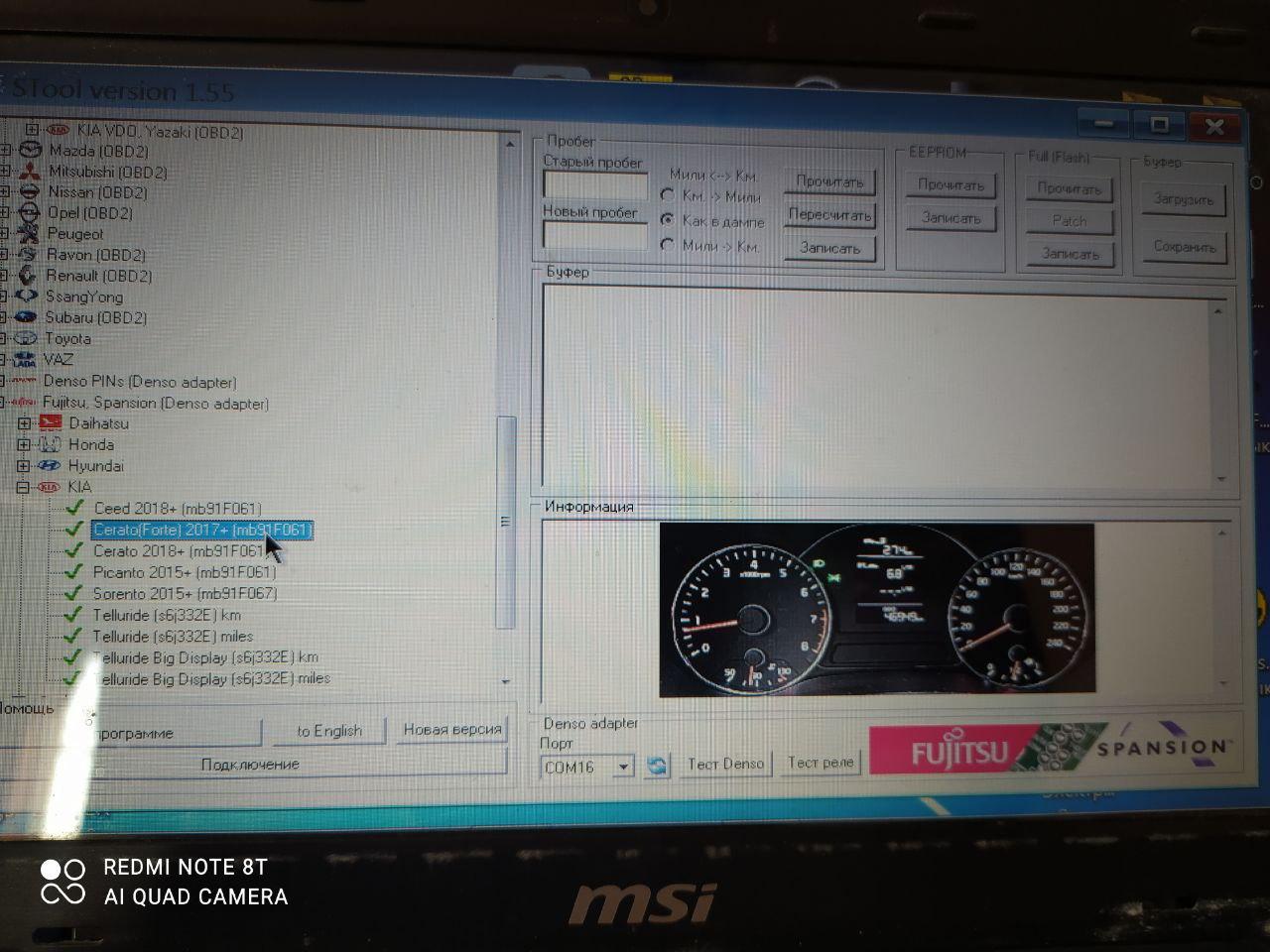Screen dimensions: 1270x952
Task: Click the Тест Denso button
Action: pos(725,765)
